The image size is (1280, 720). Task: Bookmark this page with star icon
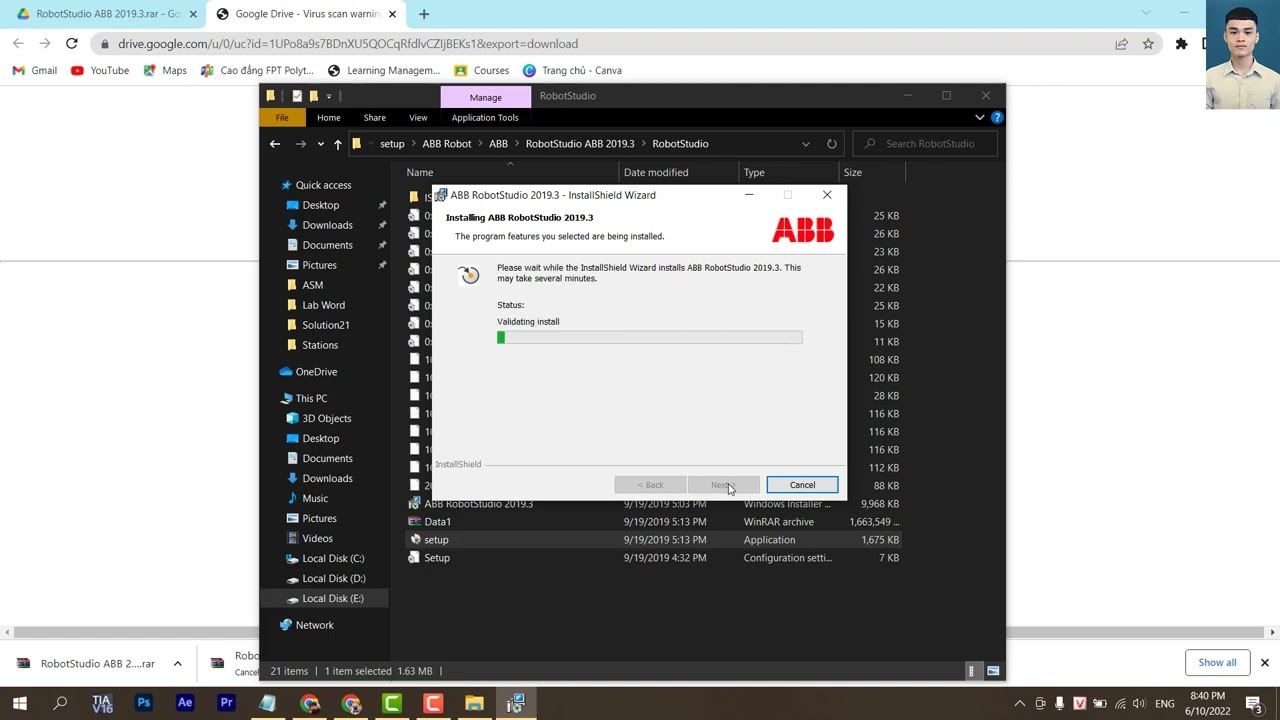click(x=1148, y=44)
